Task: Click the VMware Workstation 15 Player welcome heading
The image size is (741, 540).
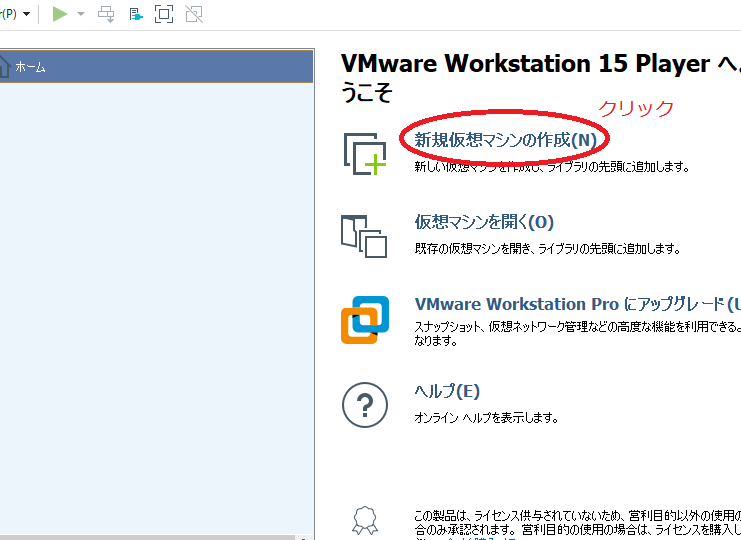Action: click(541, 78)
